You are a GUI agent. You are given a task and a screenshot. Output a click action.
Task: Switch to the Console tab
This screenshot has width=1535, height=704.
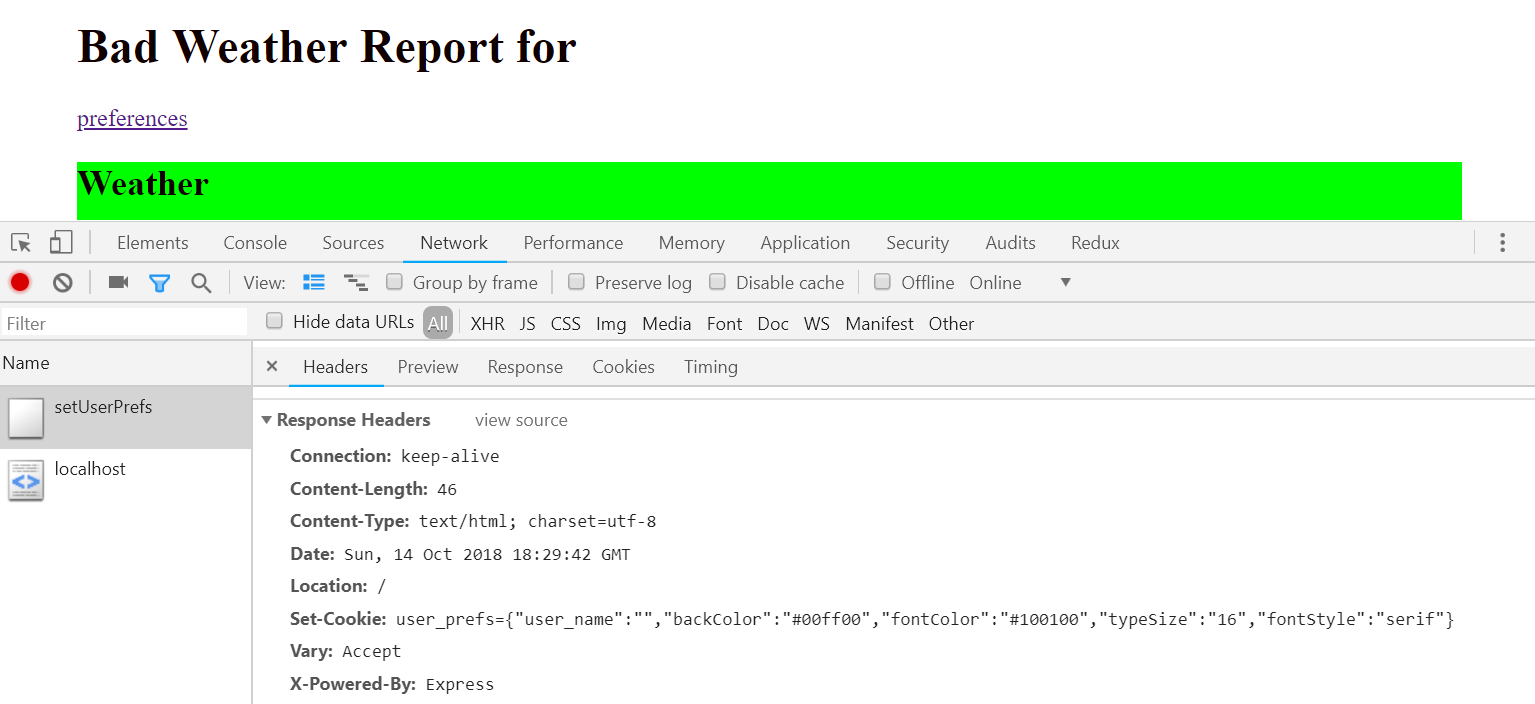pyautogui.click(x=255, y=243)
